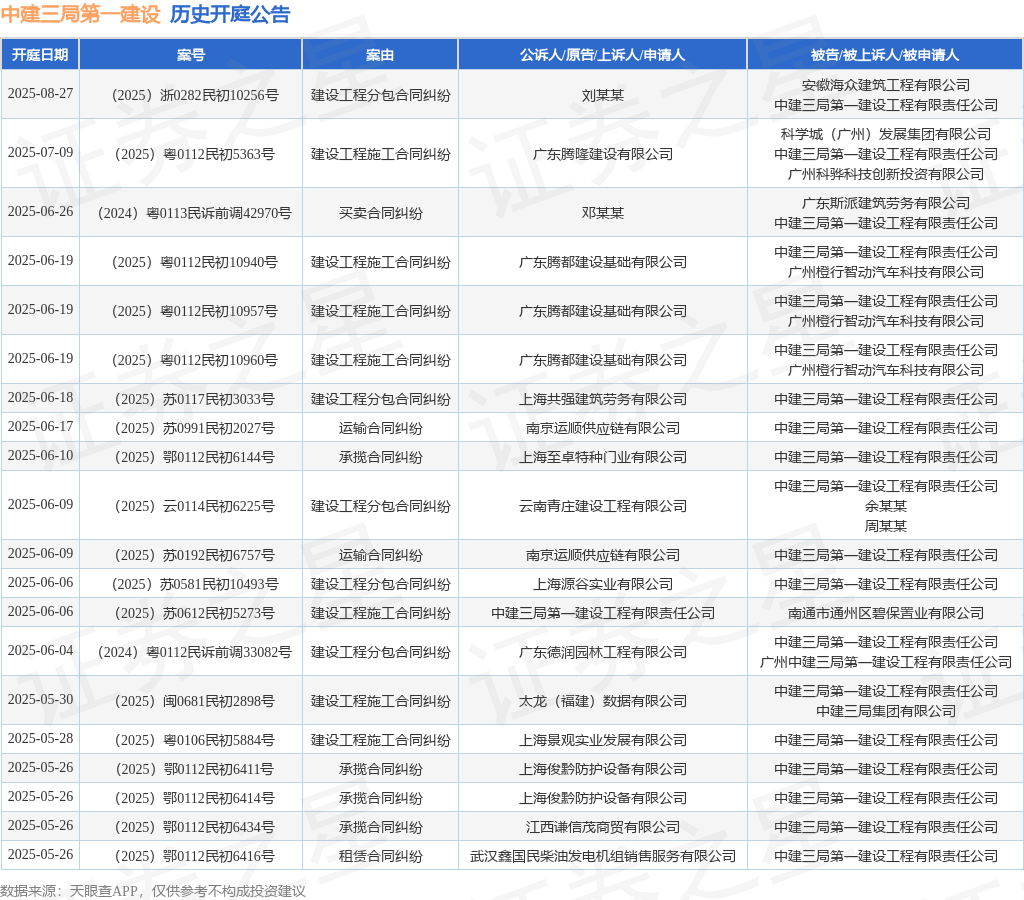This screenshot has height=900, width=1024.
Task: Click date cell 2025-05-30
Action: point(40,699)
